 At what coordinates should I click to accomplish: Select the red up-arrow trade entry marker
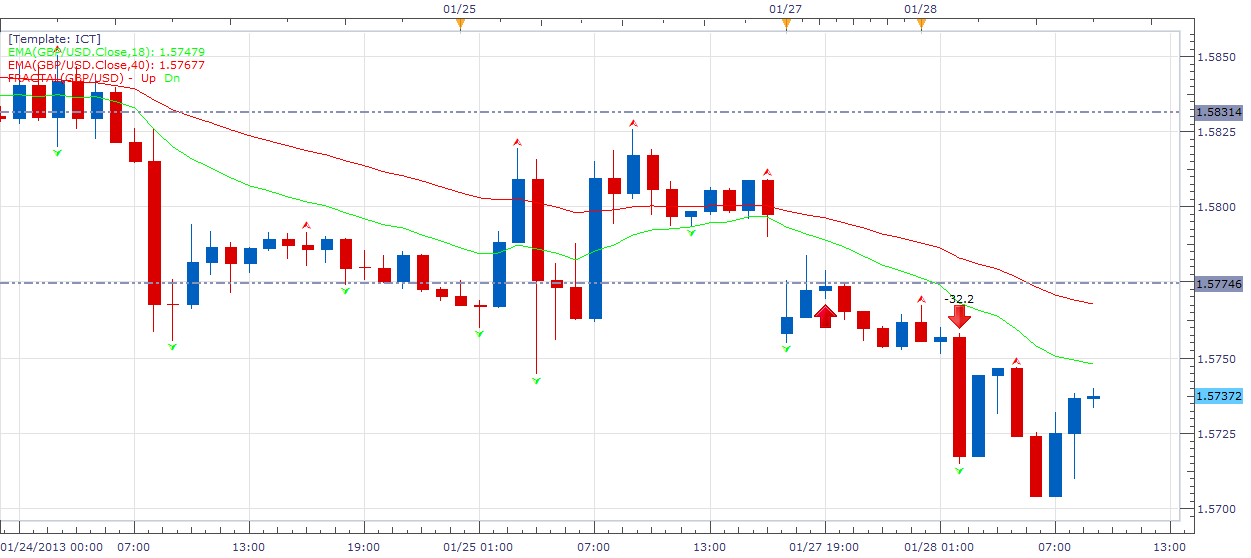(825, 316)
